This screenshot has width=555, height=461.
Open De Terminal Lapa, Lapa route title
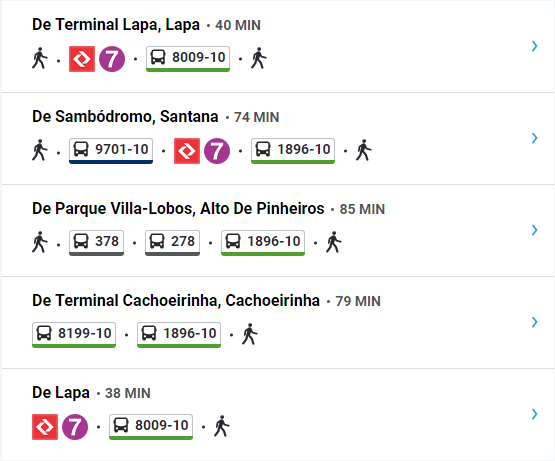116,25
